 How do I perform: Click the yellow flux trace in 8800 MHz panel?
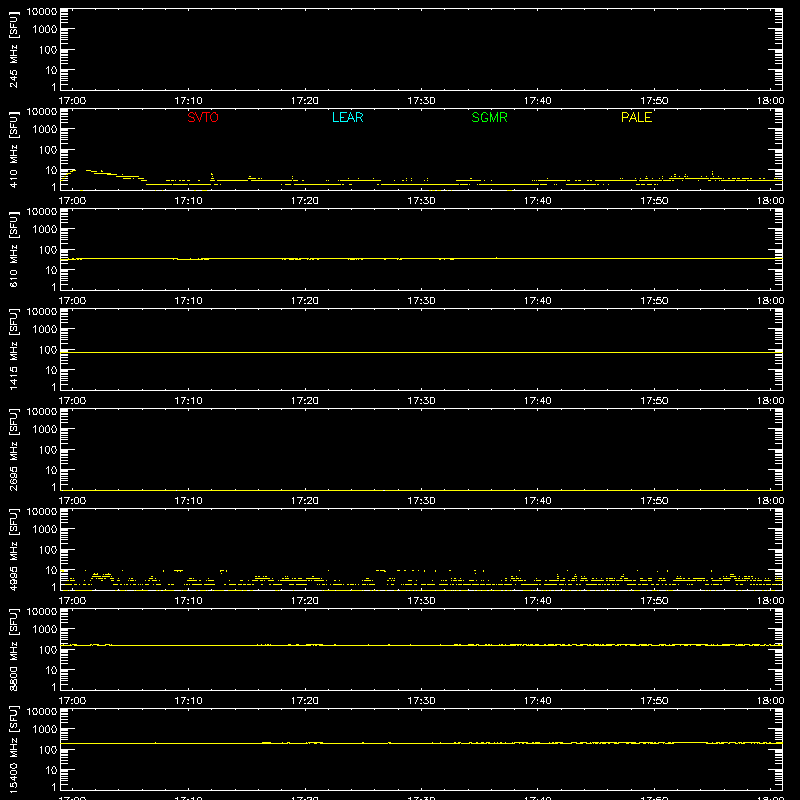(x=421, y=645)
